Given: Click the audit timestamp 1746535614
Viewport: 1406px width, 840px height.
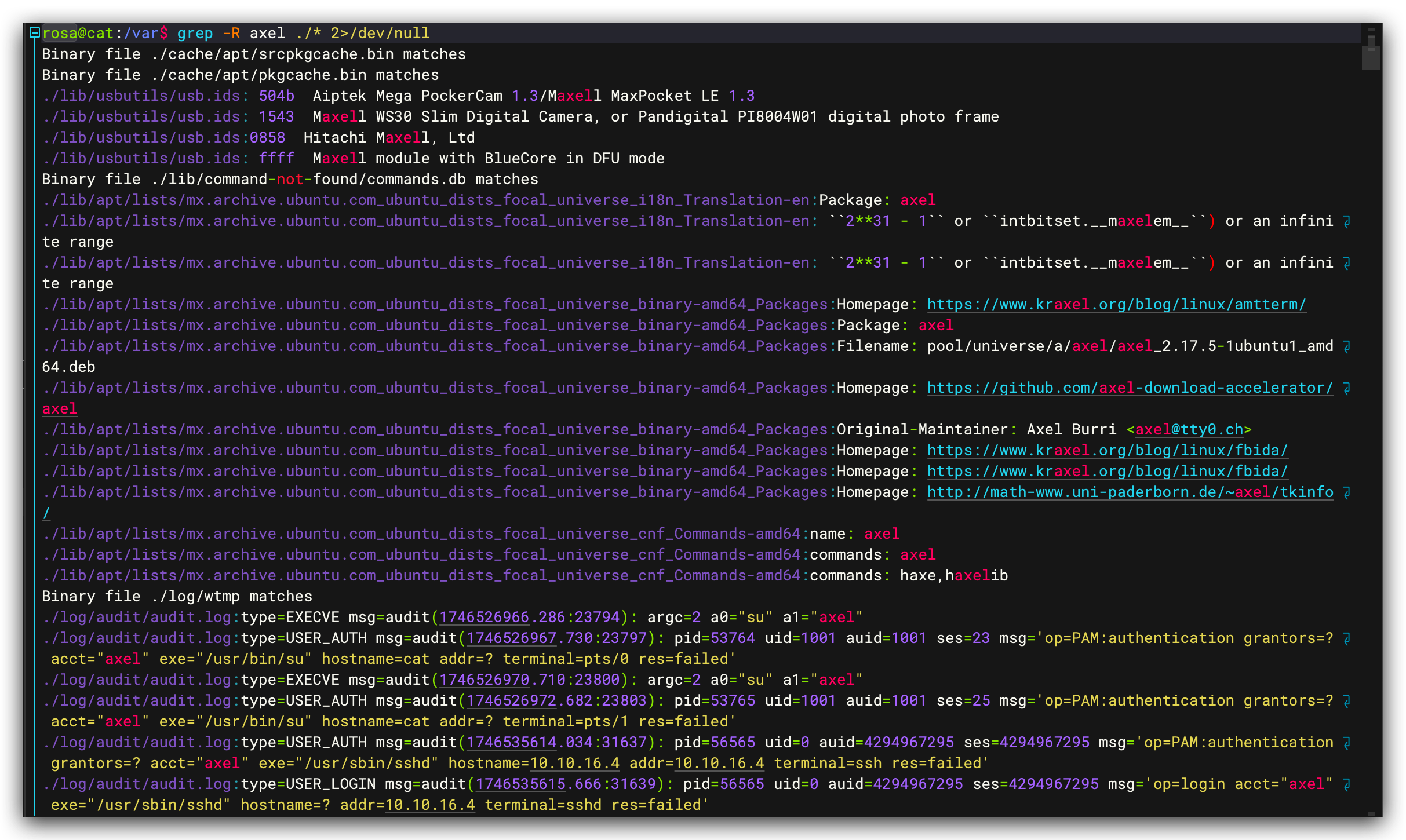Looking at the screenshot, I should pos(511,743).
